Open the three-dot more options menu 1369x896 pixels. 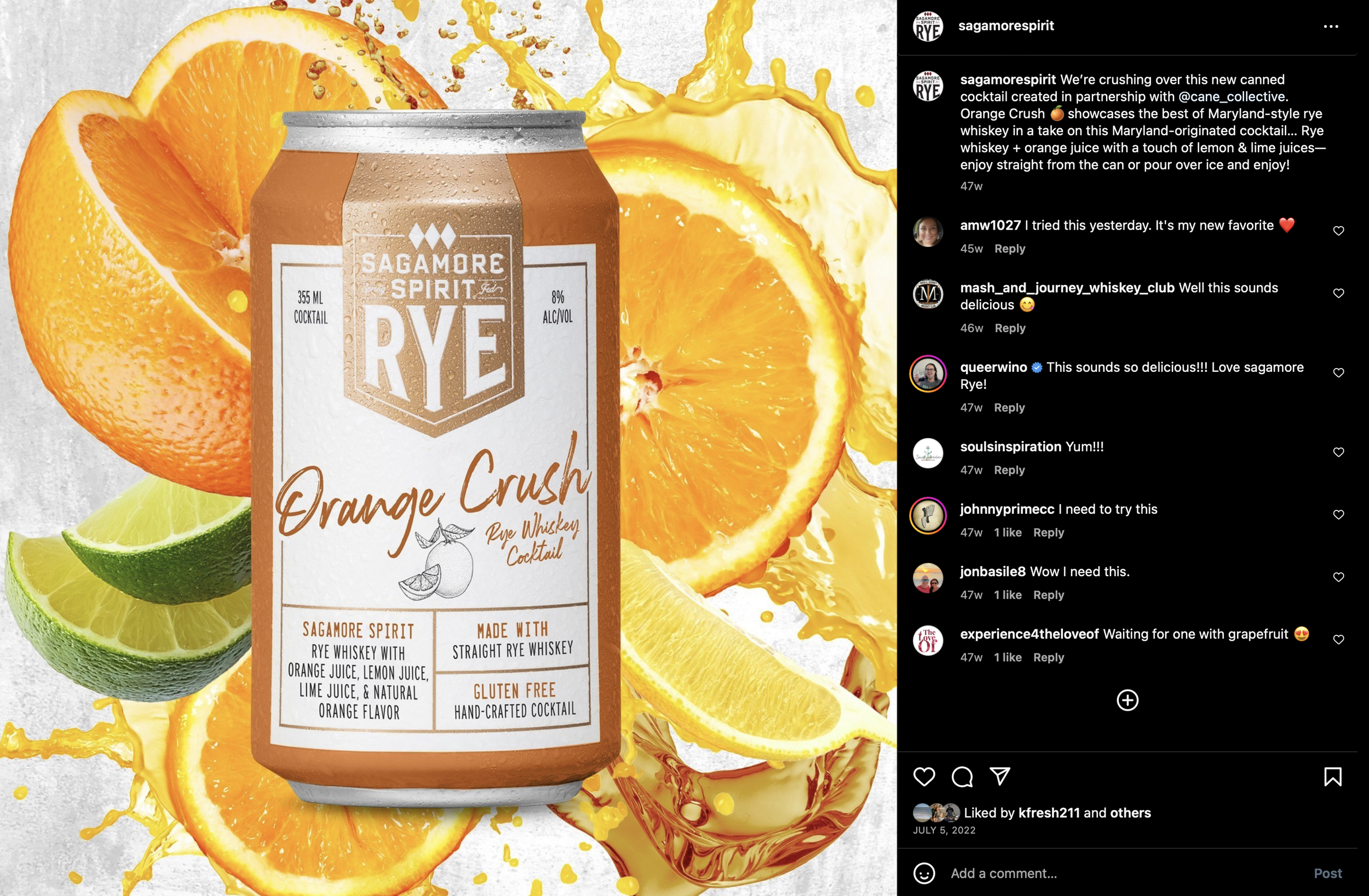[x=1331, y=26]
